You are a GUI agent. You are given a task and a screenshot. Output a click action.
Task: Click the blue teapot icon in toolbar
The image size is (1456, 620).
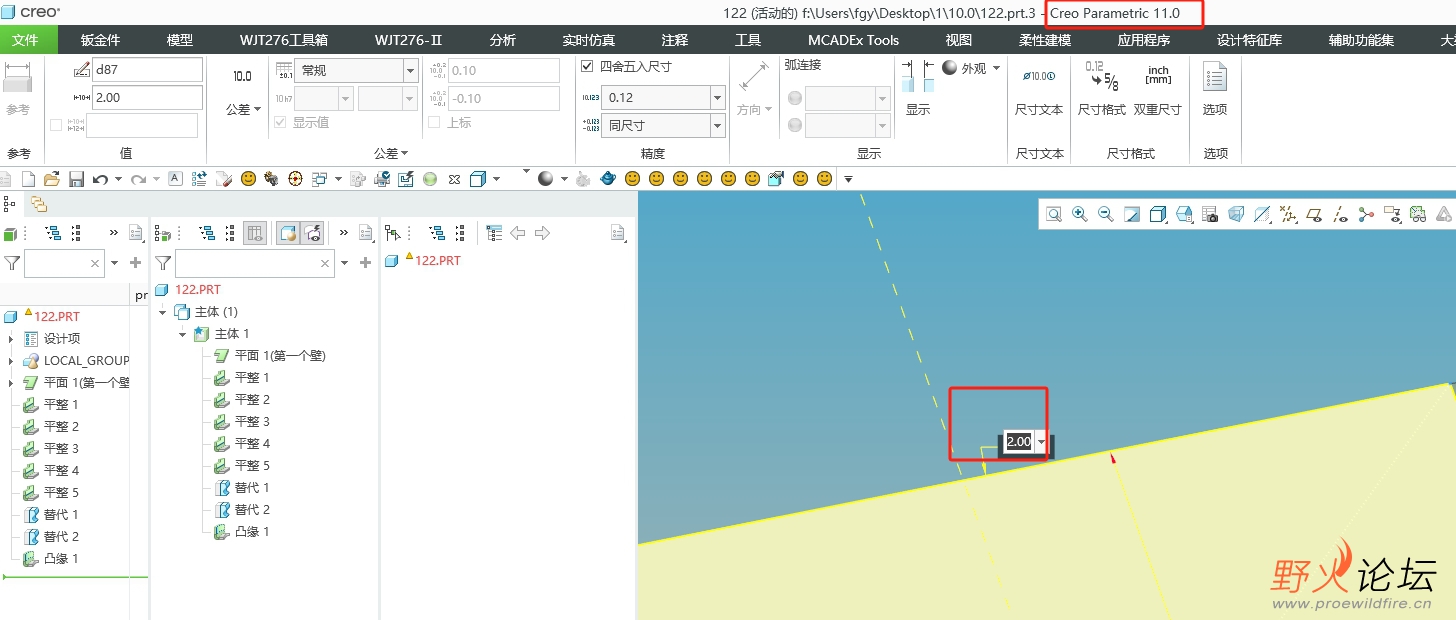click(x=608, y=179)
